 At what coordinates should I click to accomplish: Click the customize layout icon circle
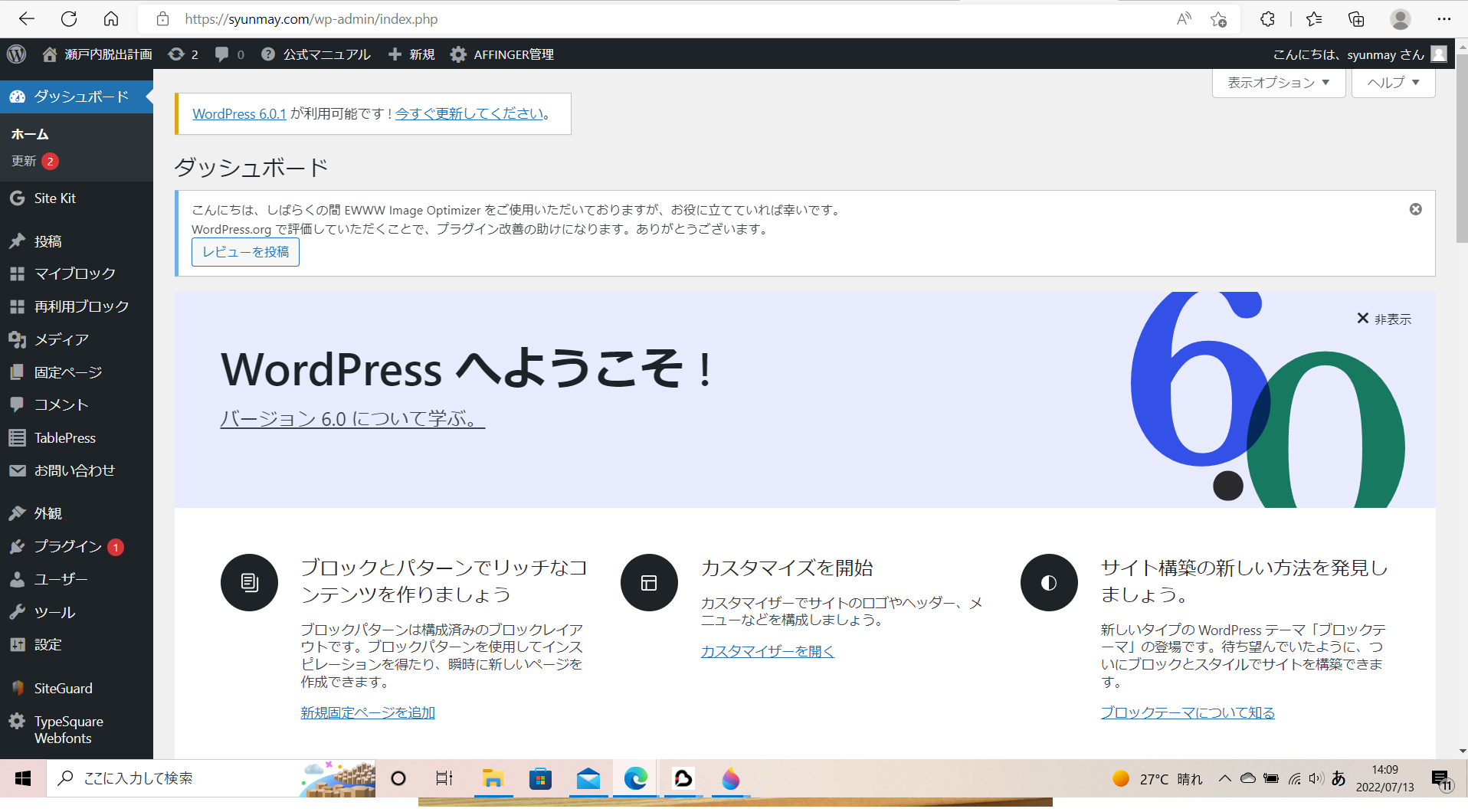tap(649, 582)
